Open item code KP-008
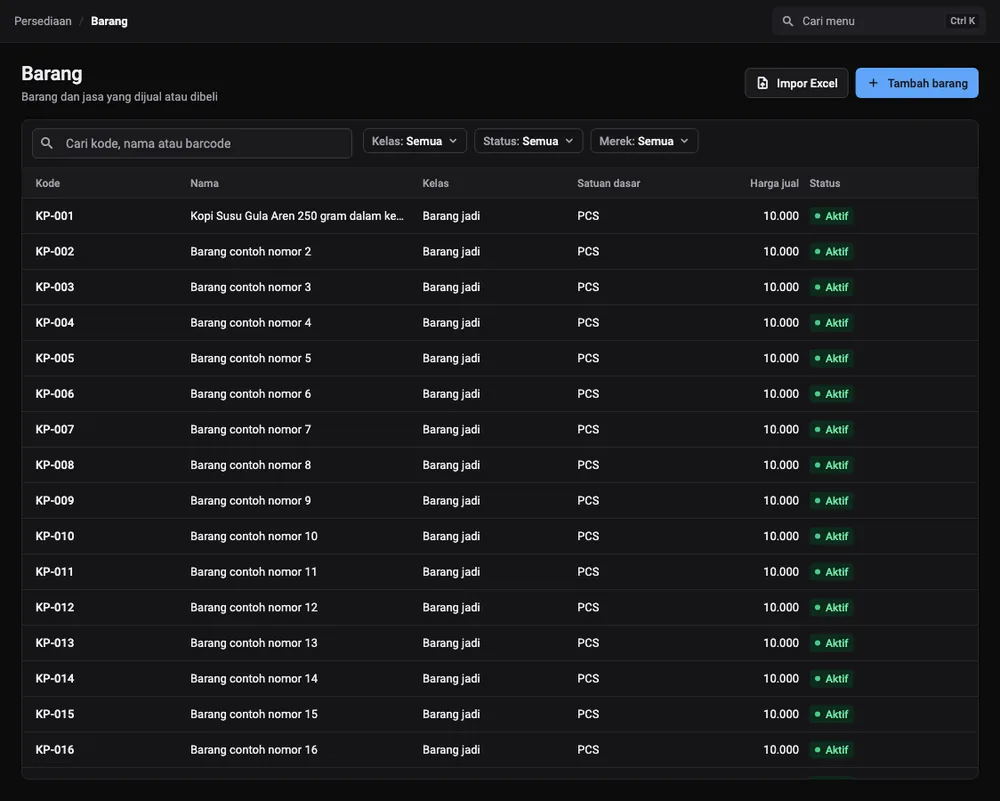The image size is (1000, 801). pos(55,465)
